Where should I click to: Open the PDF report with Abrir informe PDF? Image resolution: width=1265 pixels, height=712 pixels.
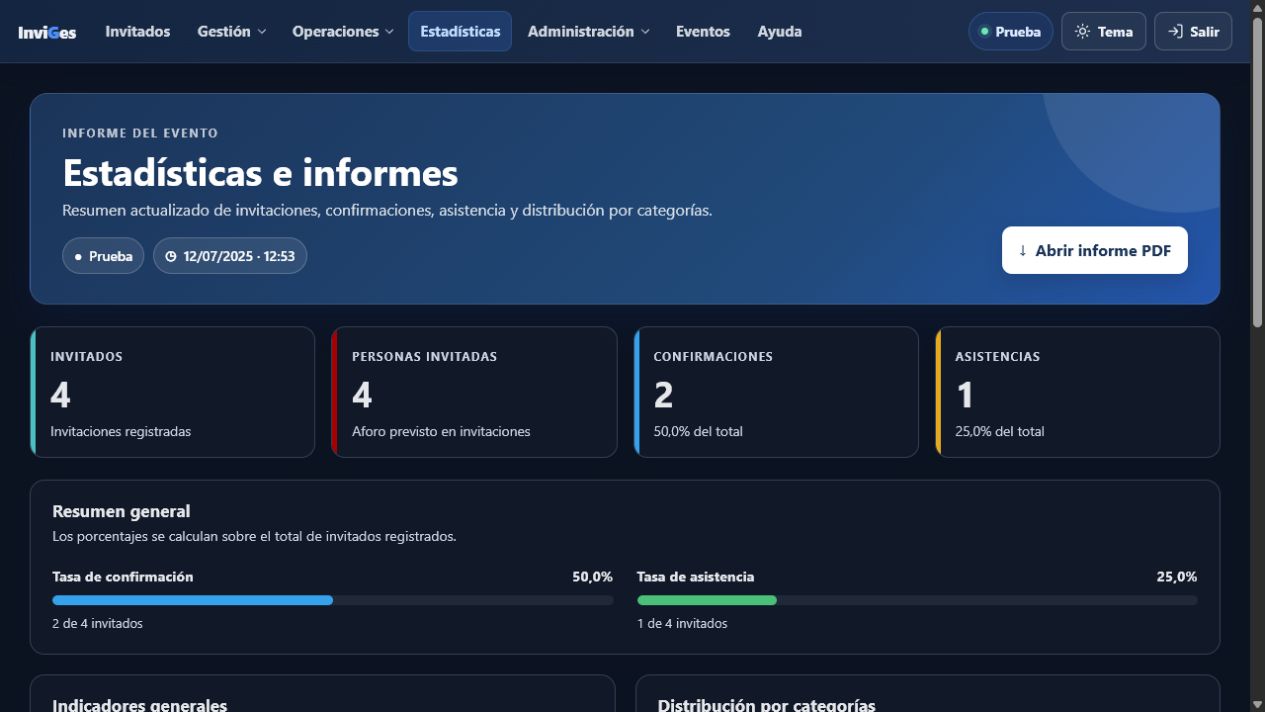pos(1095,250)
